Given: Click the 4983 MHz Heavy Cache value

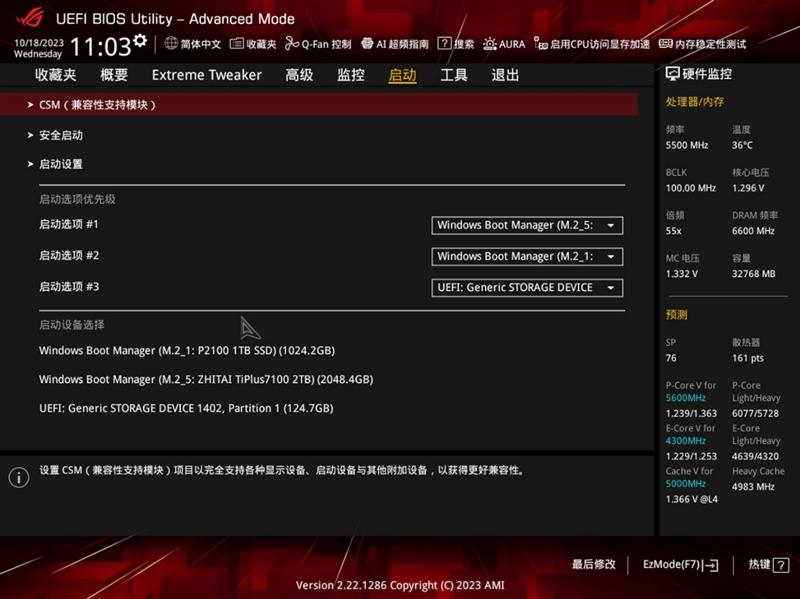Looking at the screenshot, I should tap(753, 487).
